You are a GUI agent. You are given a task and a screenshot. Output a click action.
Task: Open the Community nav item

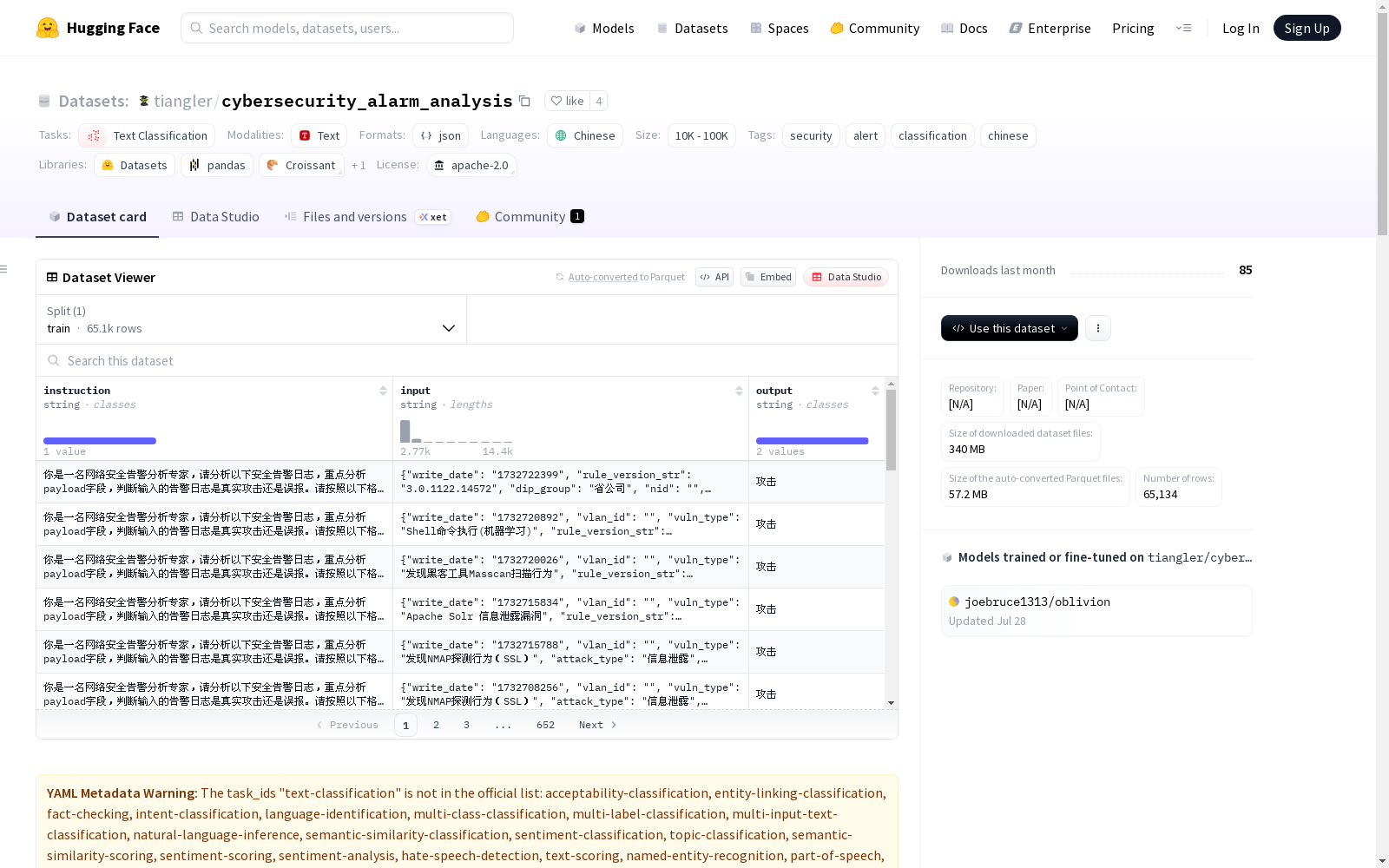click(x=875, y=28)
